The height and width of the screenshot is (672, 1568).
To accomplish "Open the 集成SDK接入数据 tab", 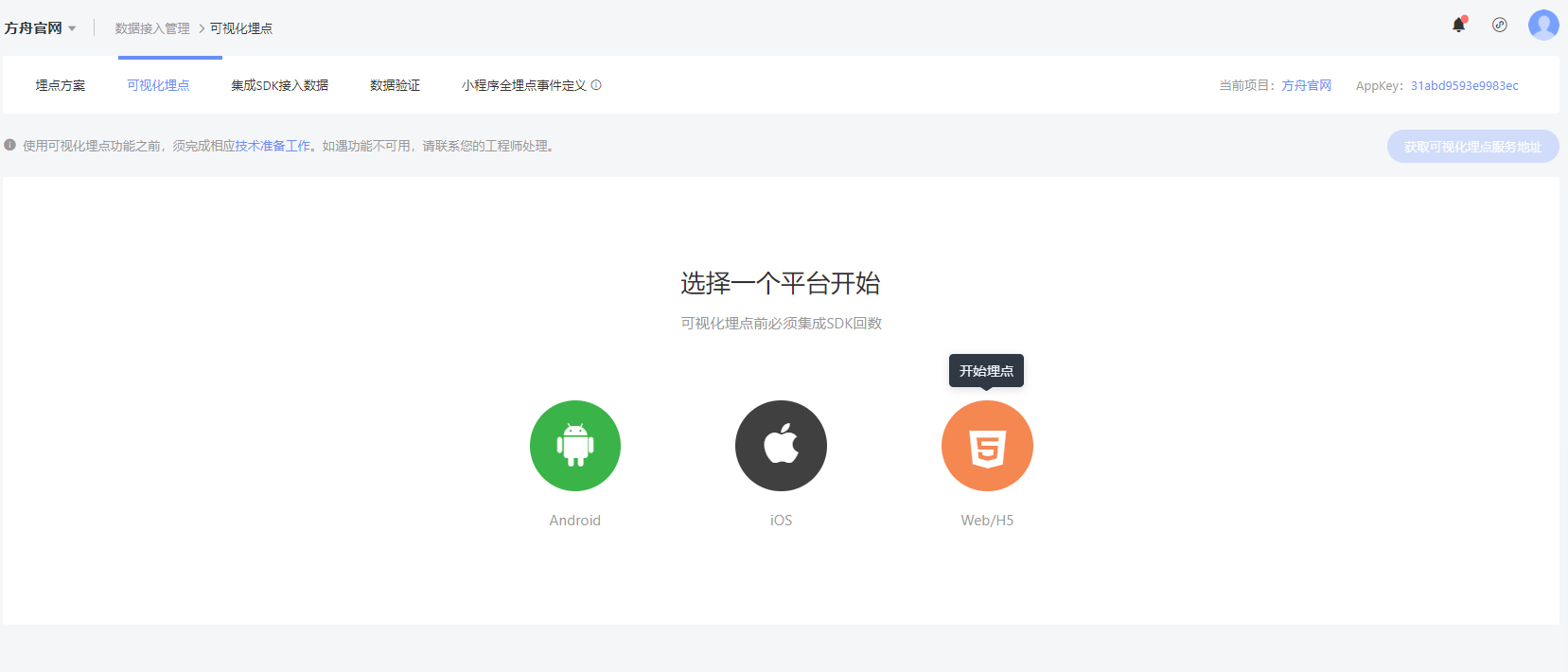I will pyautogui.click(x=280, y=85).
